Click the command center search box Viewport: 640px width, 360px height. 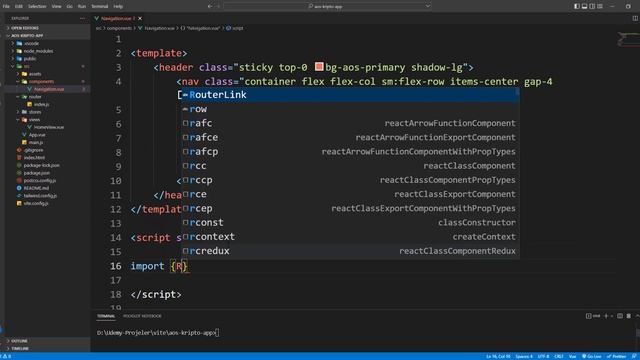(327, 6)
